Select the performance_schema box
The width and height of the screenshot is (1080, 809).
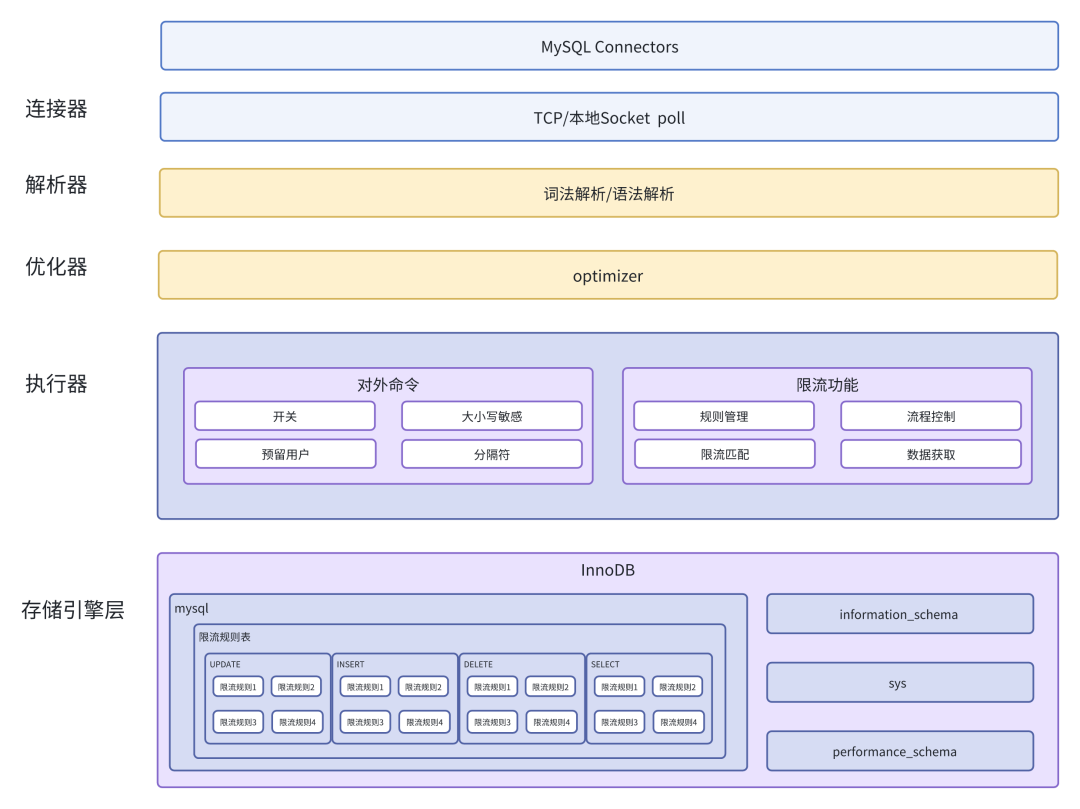coord(900,750)
